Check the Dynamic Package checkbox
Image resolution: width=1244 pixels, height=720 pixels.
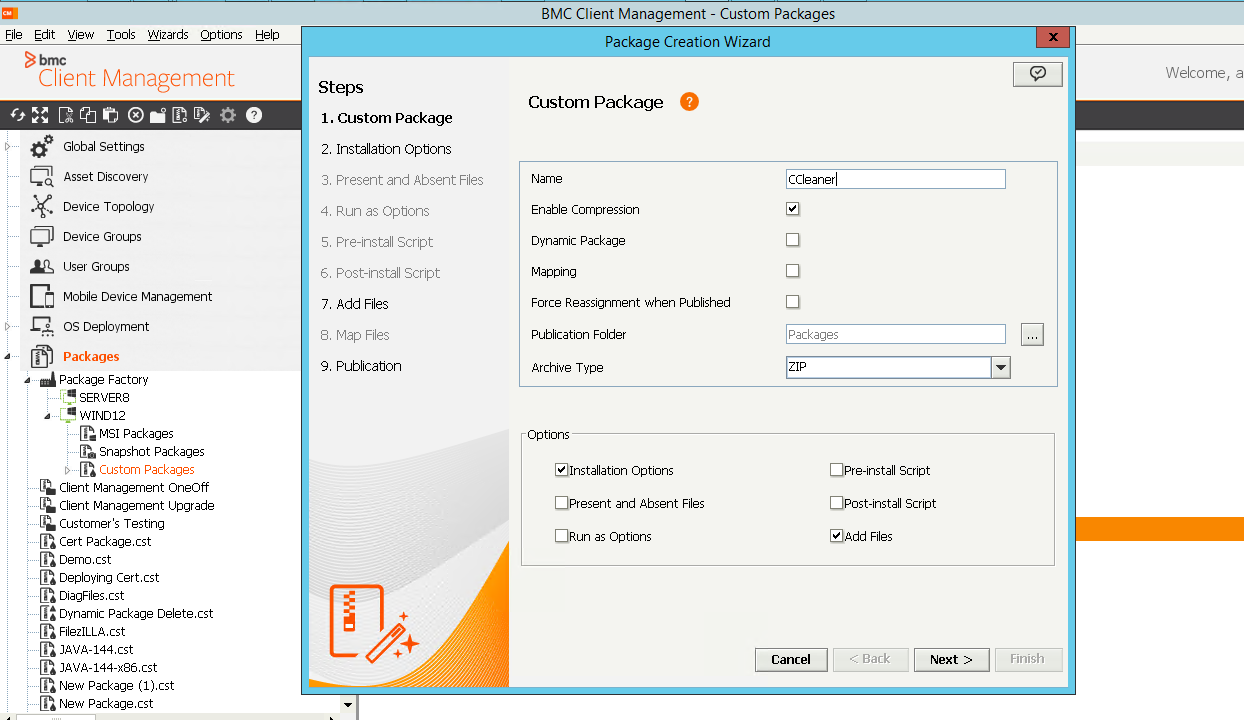click(x=793, y=240)
